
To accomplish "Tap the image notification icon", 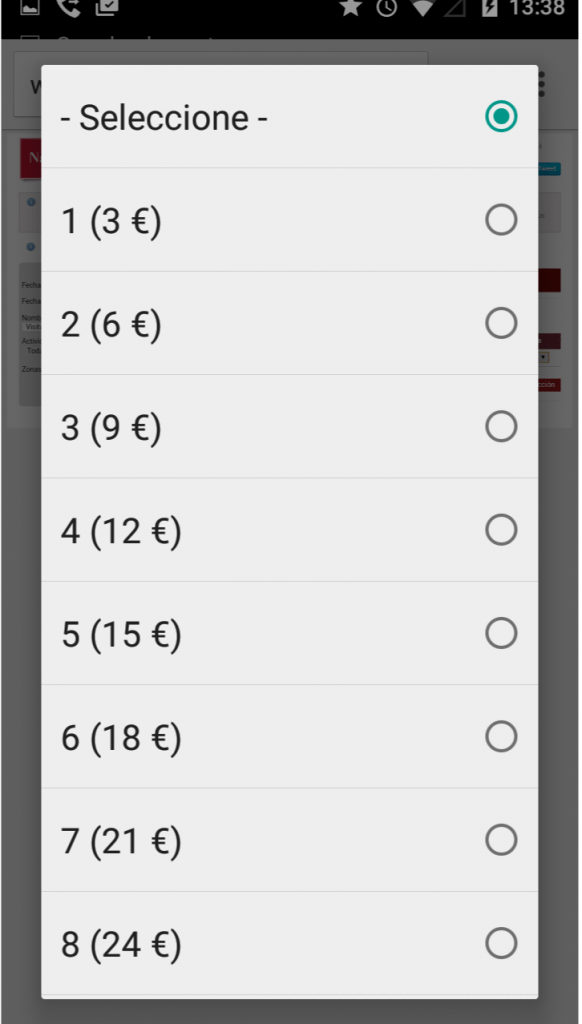I will click(30, 7).
